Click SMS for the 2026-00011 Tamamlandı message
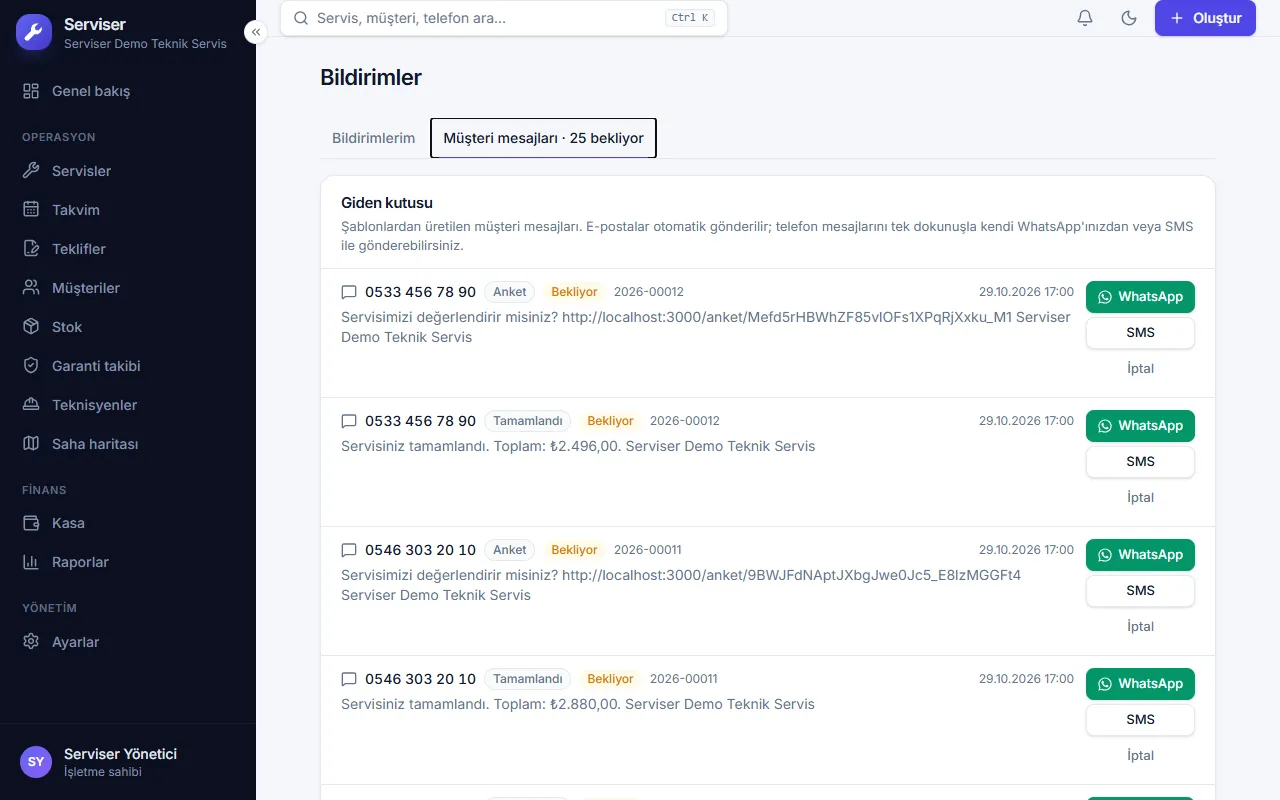 point(1140,720)
